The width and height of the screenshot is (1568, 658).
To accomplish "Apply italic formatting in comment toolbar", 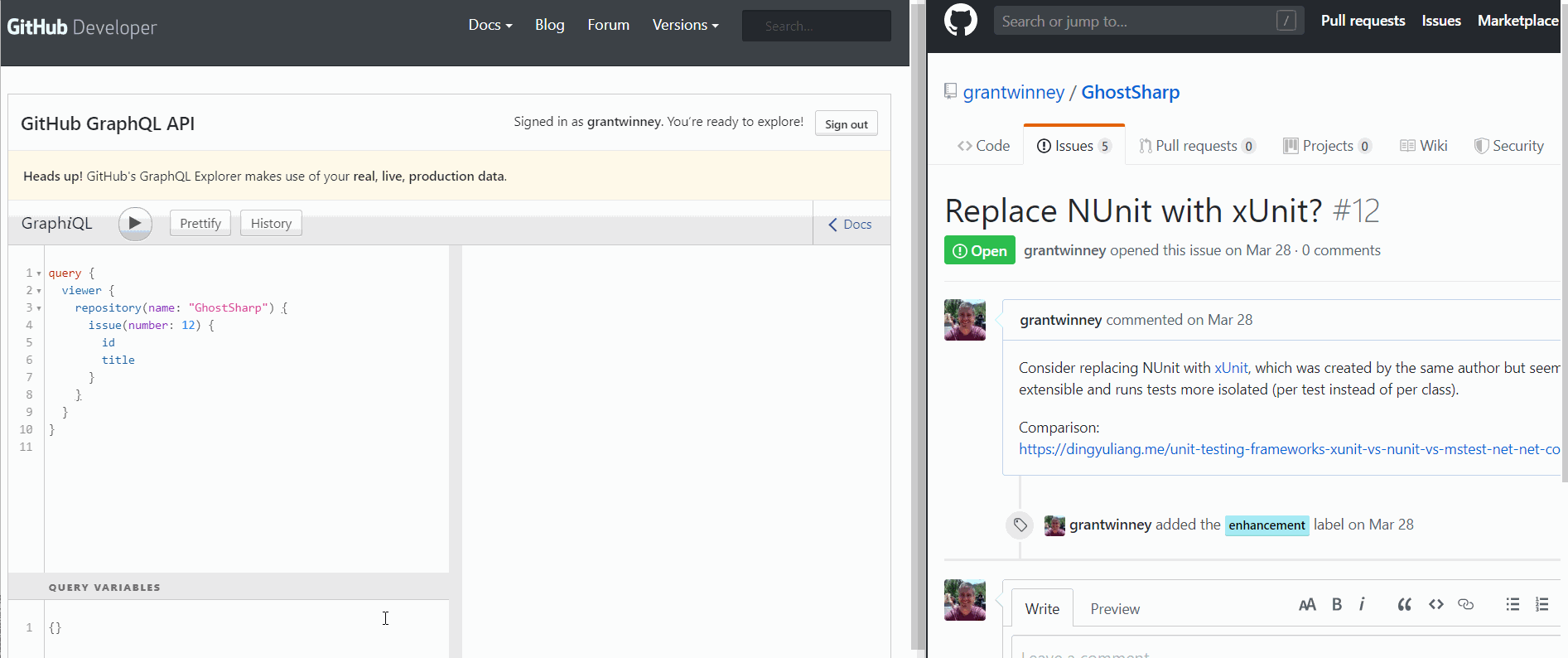I will 1362,605.
